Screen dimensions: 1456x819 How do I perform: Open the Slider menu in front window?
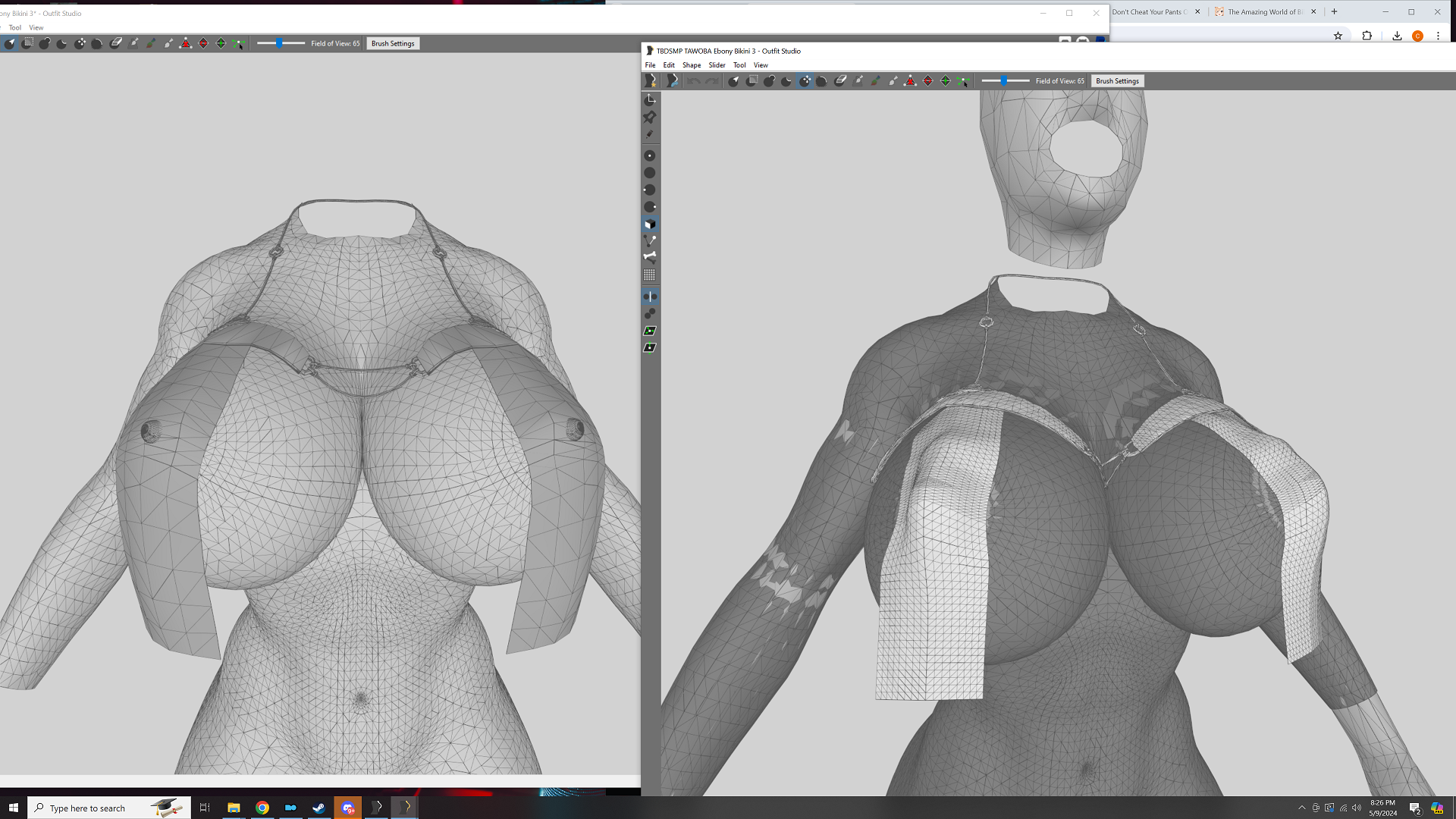tap(717, 65)
